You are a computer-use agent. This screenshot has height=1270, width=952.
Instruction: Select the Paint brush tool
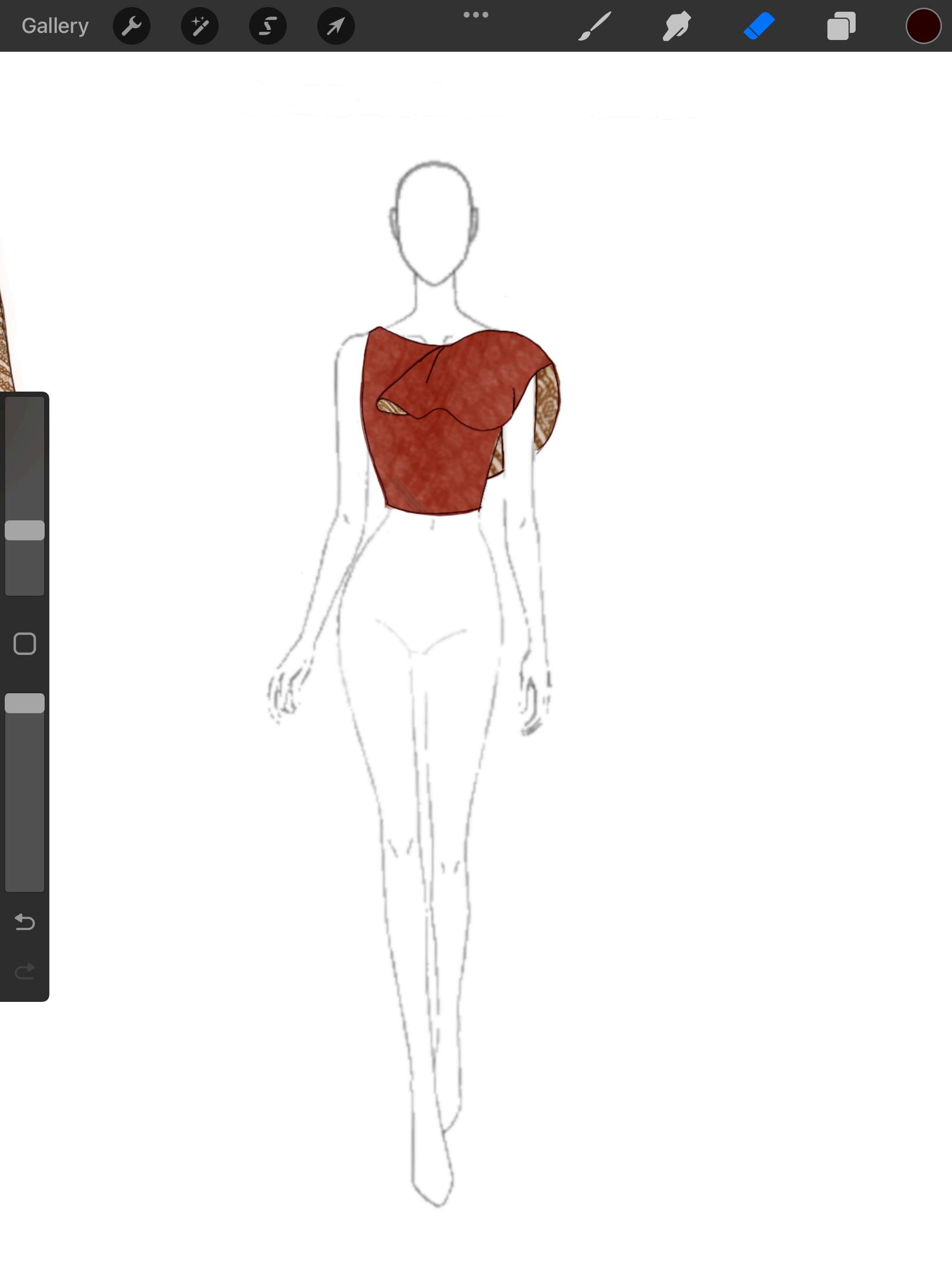coord(595,26)
